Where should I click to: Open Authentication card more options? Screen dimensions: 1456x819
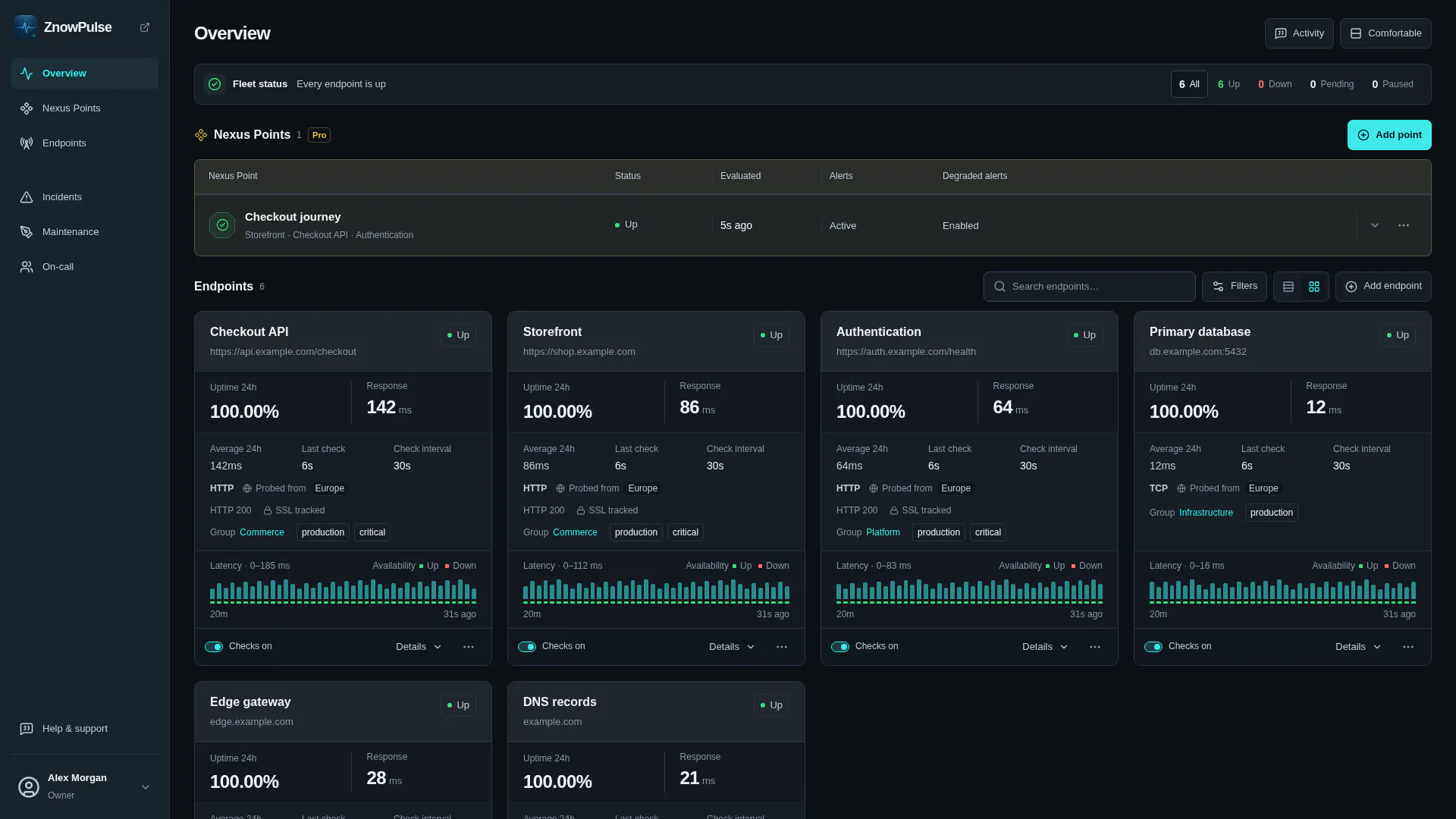pos(1095,647)
